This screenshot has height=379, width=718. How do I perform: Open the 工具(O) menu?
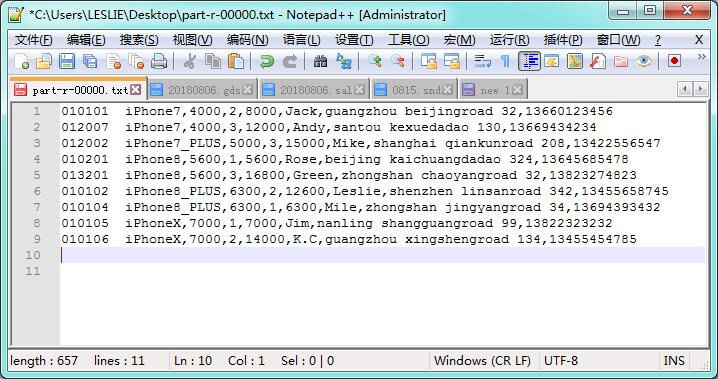(x=408, y=40)
